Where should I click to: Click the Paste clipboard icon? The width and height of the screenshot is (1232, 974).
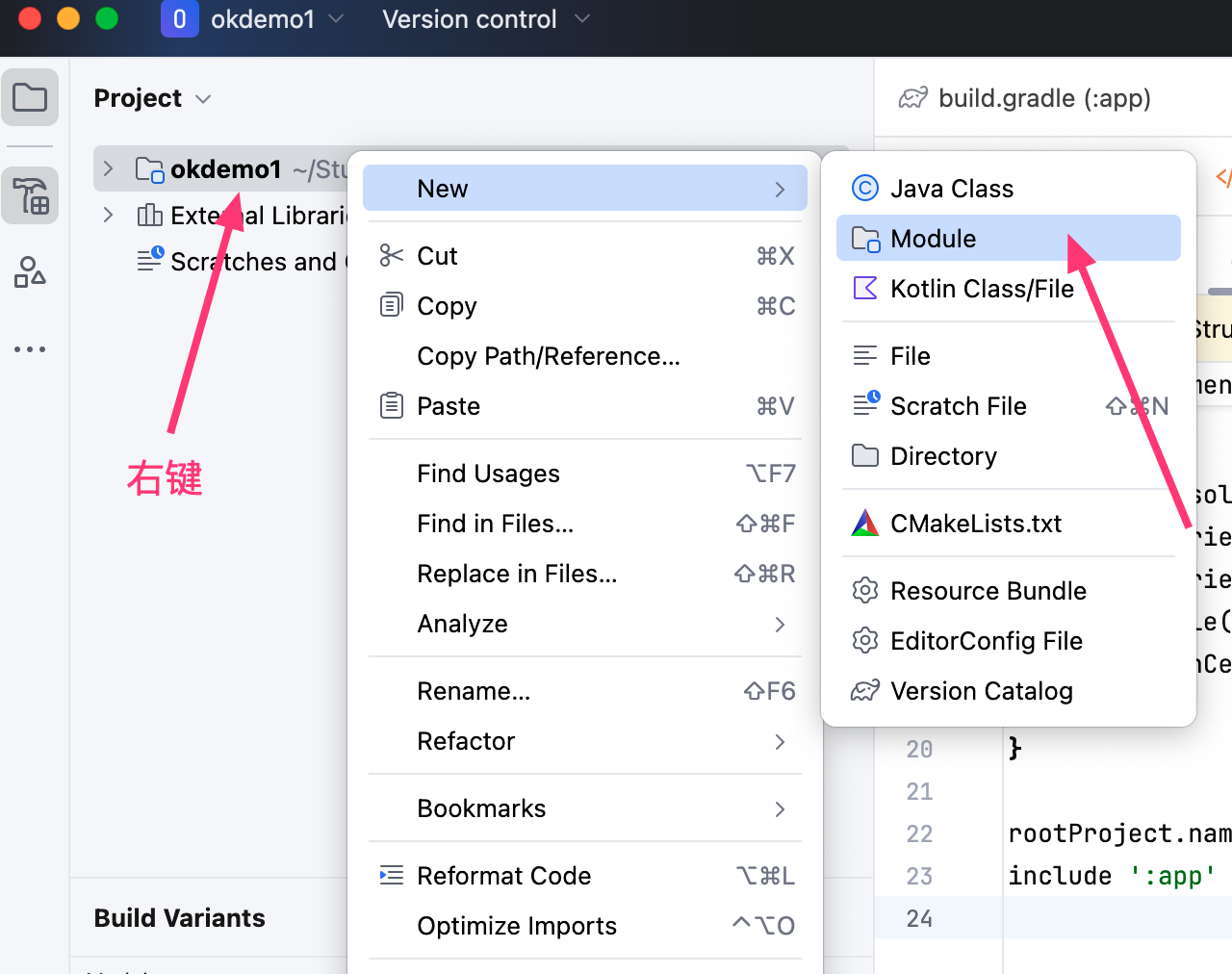(x=391, y=405)
